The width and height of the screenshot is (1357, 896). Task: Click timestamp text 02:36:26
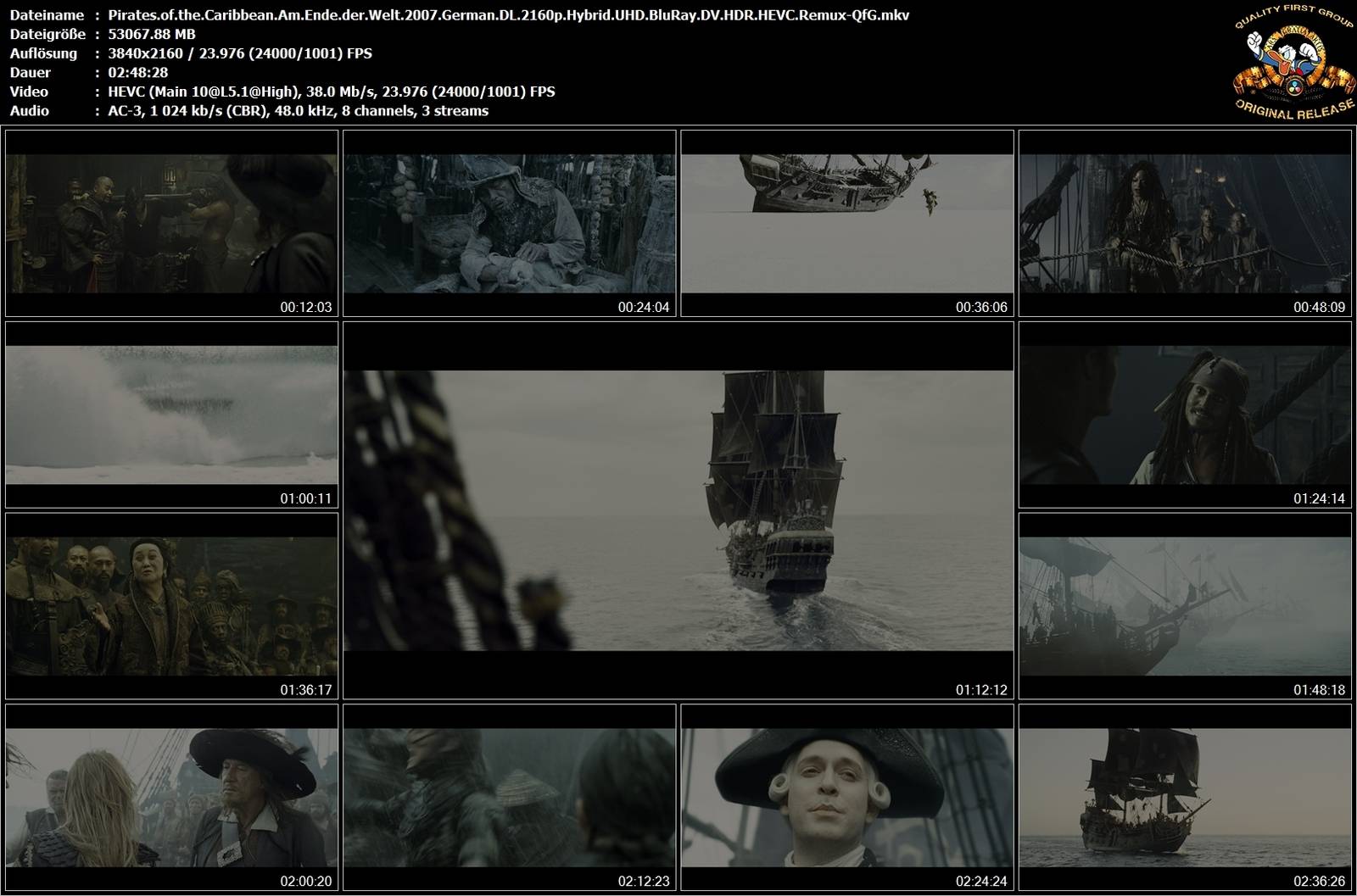[x=1320, y=882]
